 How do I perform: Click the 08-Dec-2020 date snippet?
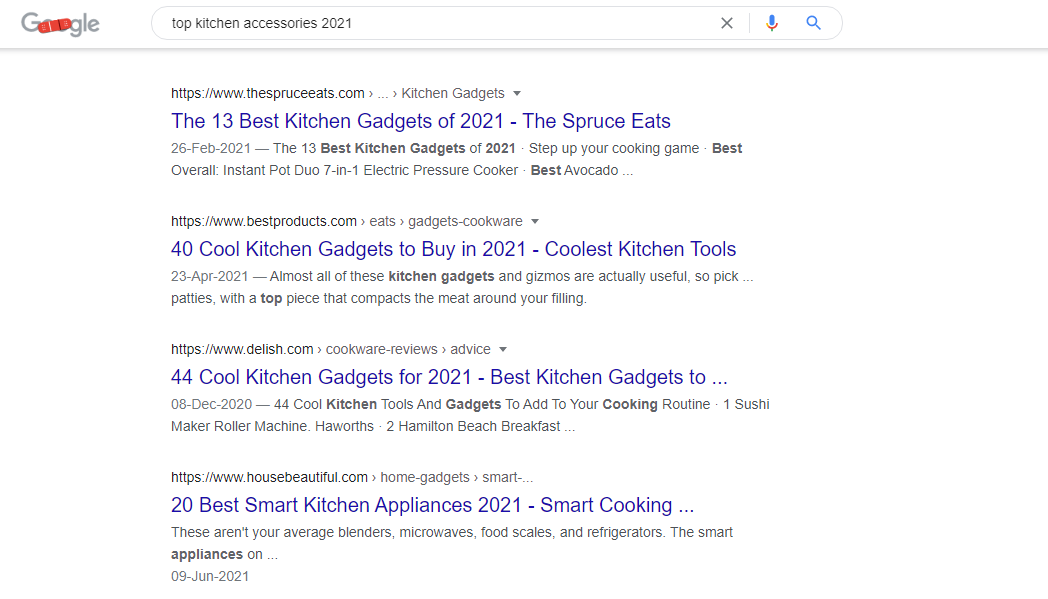tap(211, 404)
